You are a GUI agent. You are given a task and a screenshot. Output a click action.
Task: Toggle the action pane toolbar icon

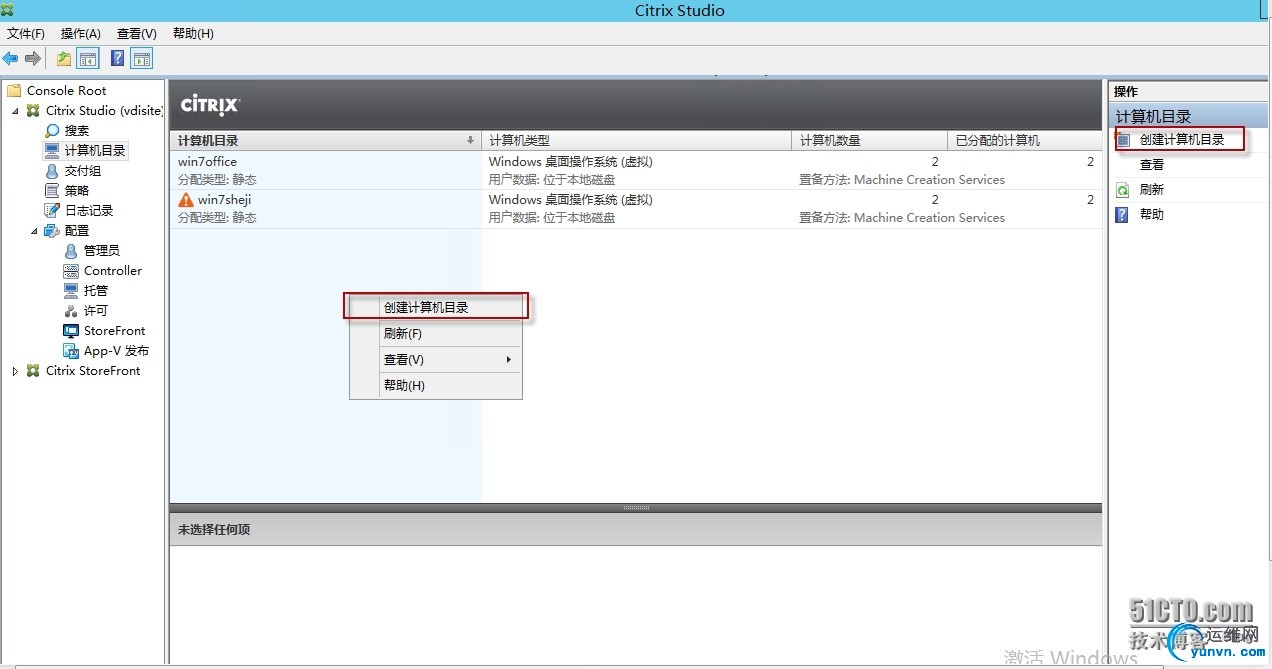coord(142,59)
